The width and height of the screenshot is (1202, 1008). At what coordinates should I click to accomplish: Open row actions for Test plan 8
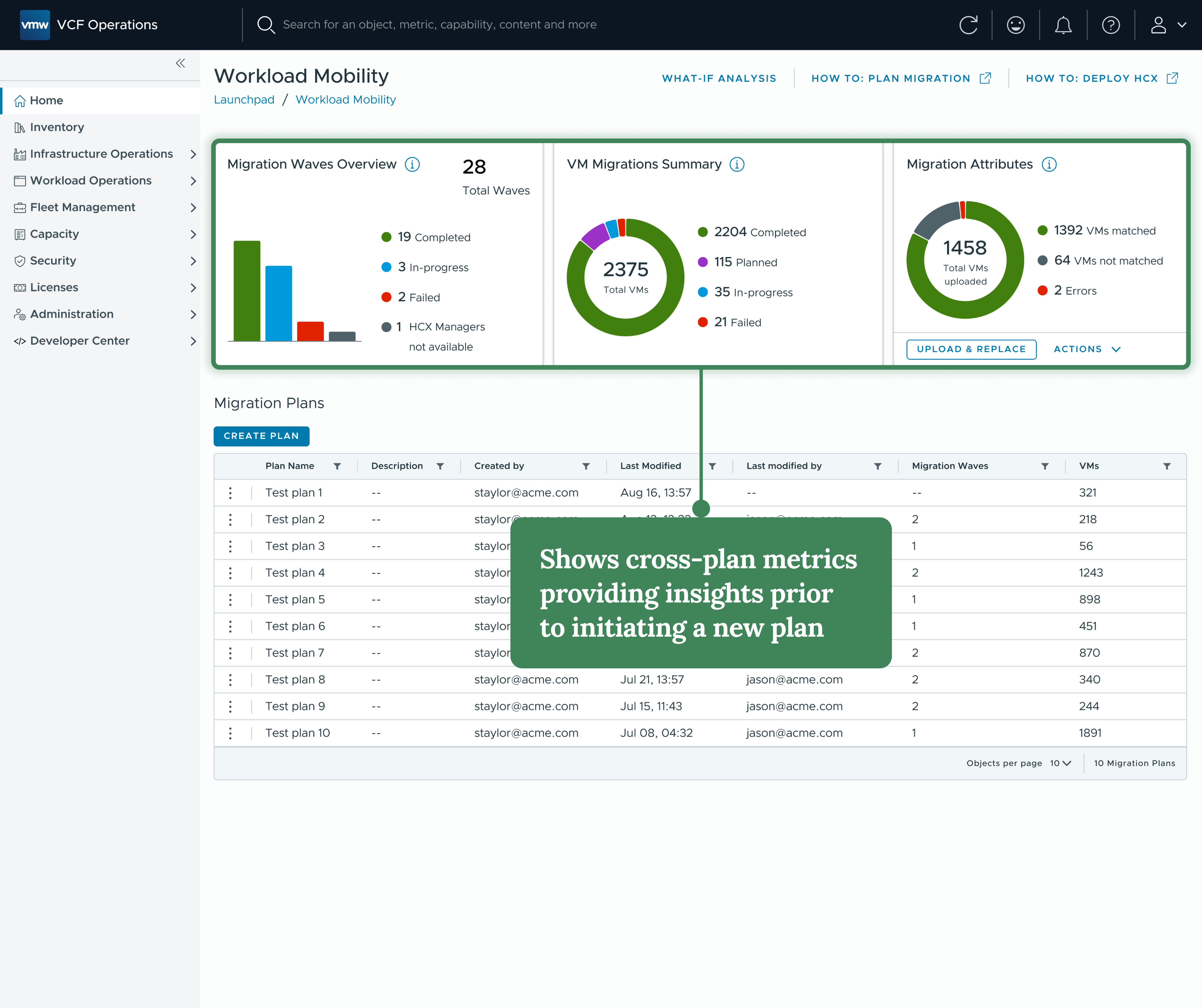pos(230,680)
